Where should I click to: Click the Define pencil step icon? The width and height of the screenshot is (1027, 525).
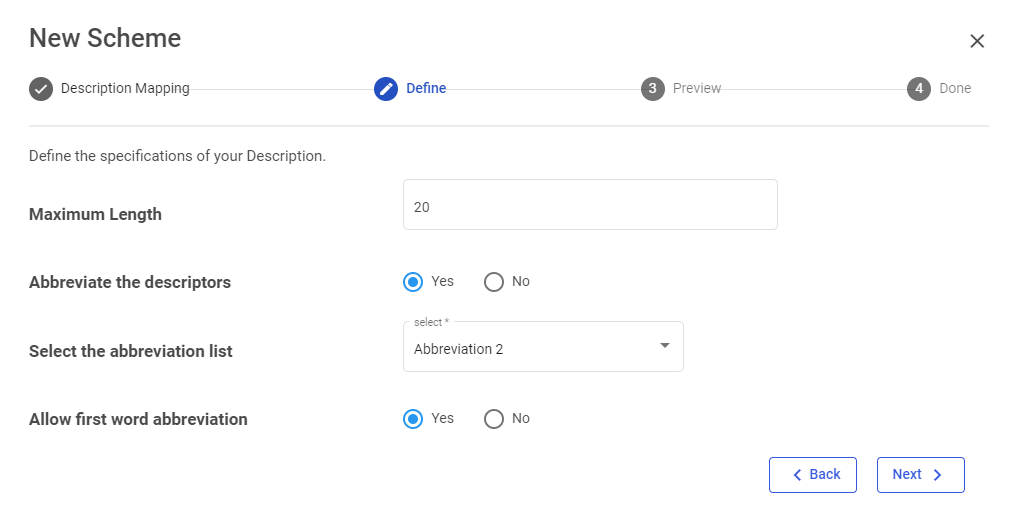[x=386, y=89]
